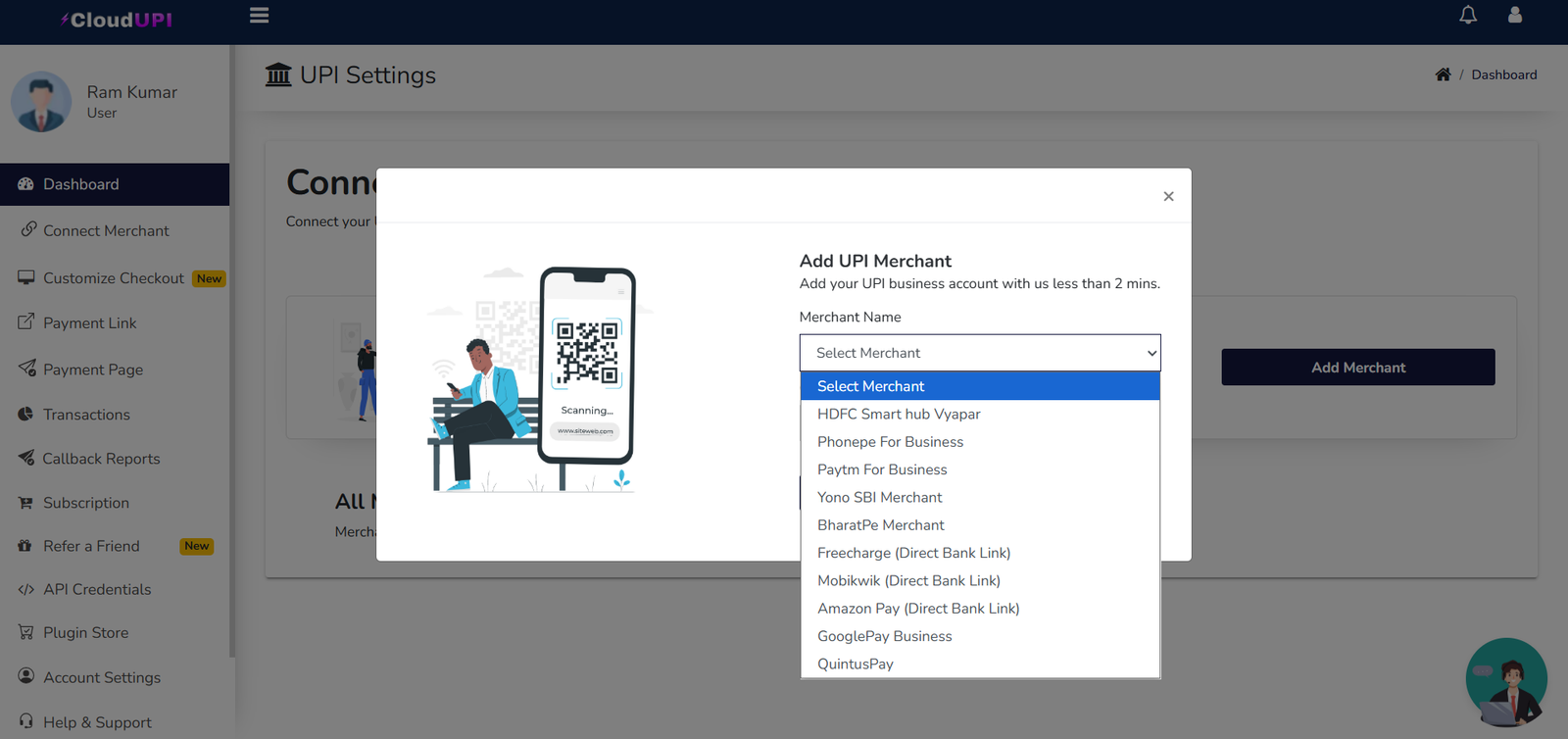Select Amazon Pay (Direct Bank Link) option
The height and width of the screenshot is (739, 1568).
coord(980,609)
